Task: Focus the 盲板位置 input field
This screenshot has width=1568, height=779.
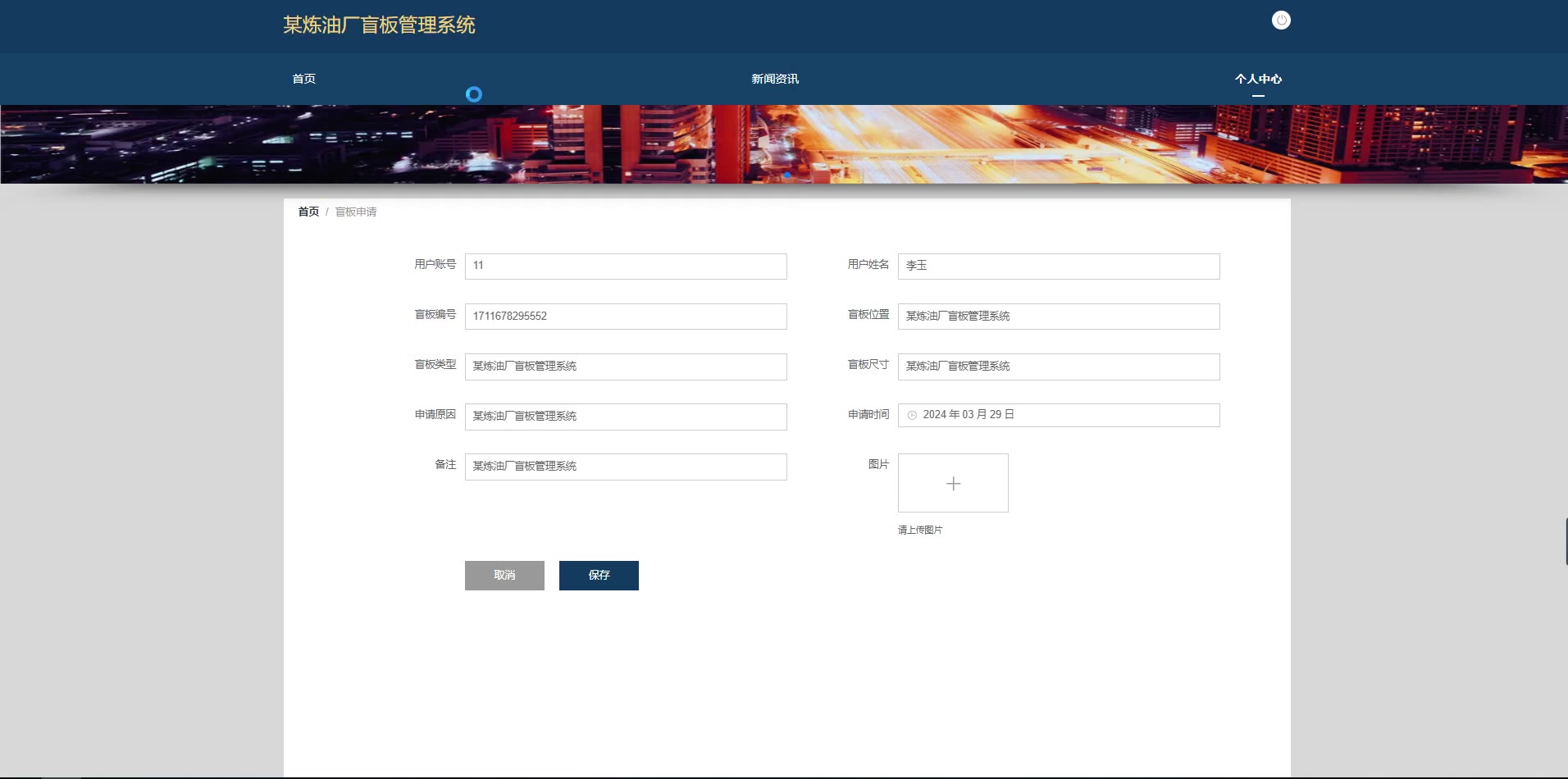Action: pos(1059,317)
